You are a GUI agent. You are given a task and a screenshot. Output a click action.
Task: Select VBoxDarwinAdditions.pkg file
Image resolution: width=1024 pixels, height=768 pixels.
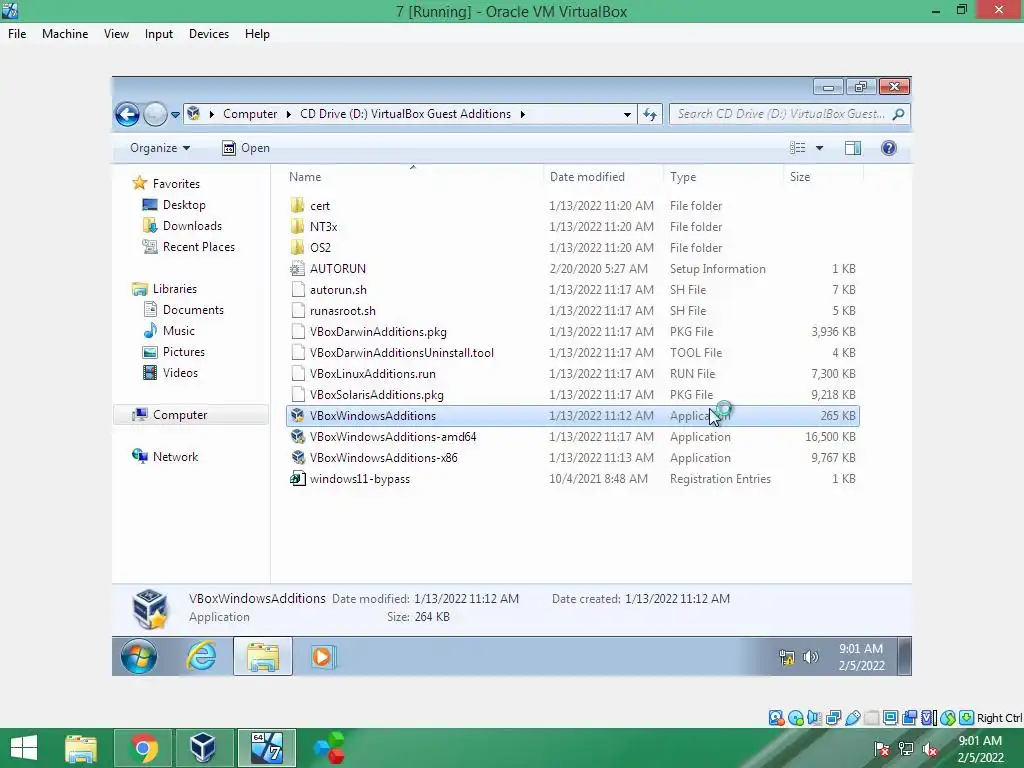(378, 332)
